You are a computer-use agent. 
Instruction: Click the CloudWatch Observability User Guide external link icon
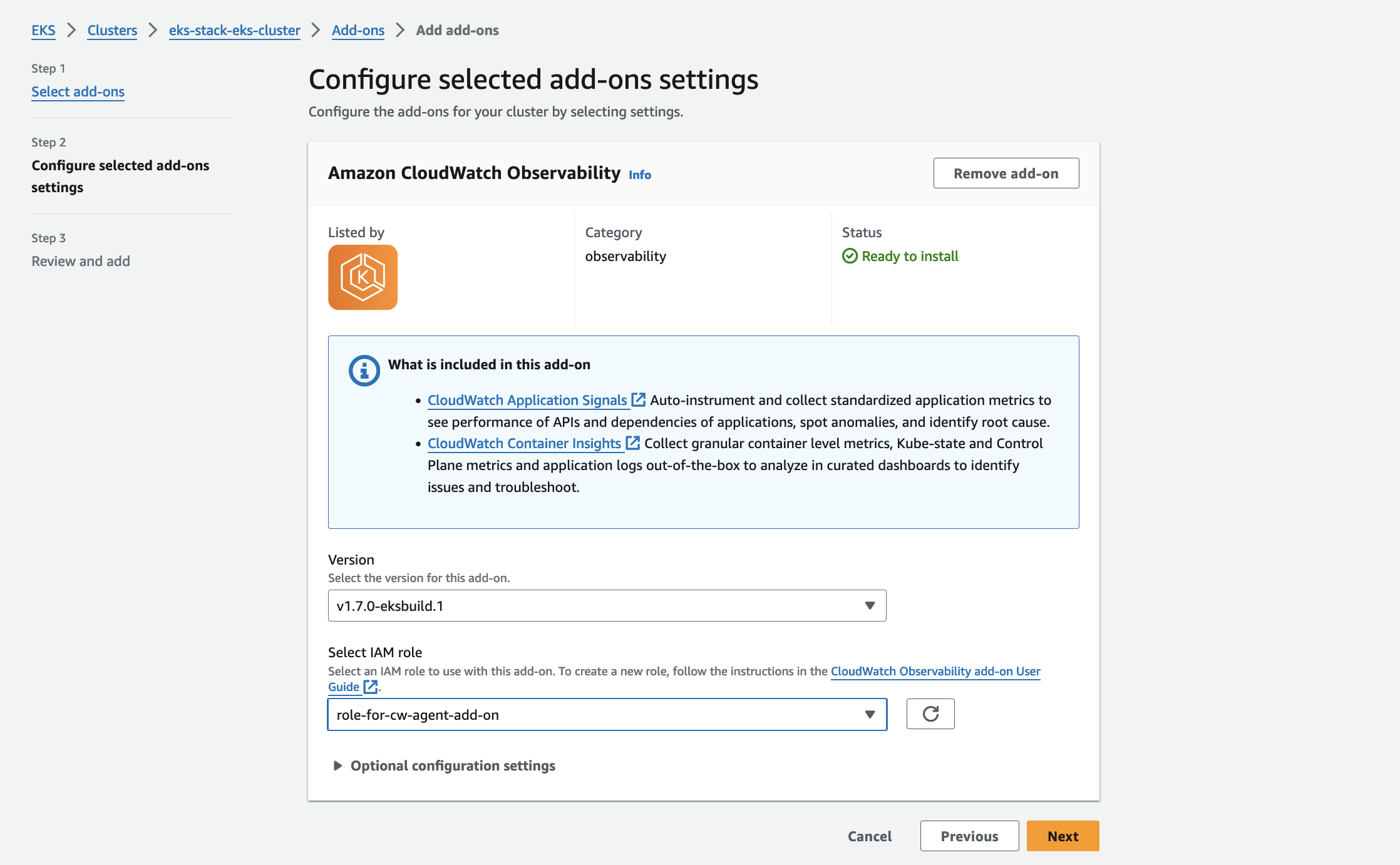point(370,686)
